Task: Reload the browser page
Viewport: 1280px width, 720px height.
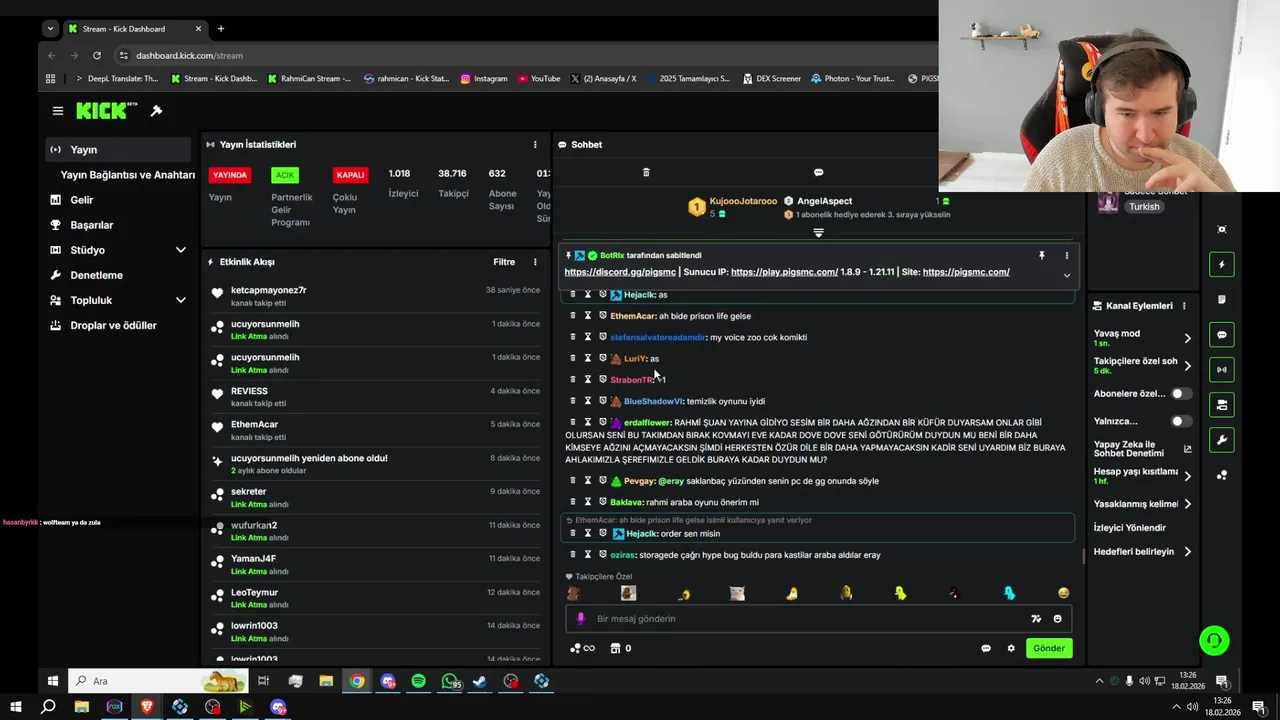Action: pos(97,55)
